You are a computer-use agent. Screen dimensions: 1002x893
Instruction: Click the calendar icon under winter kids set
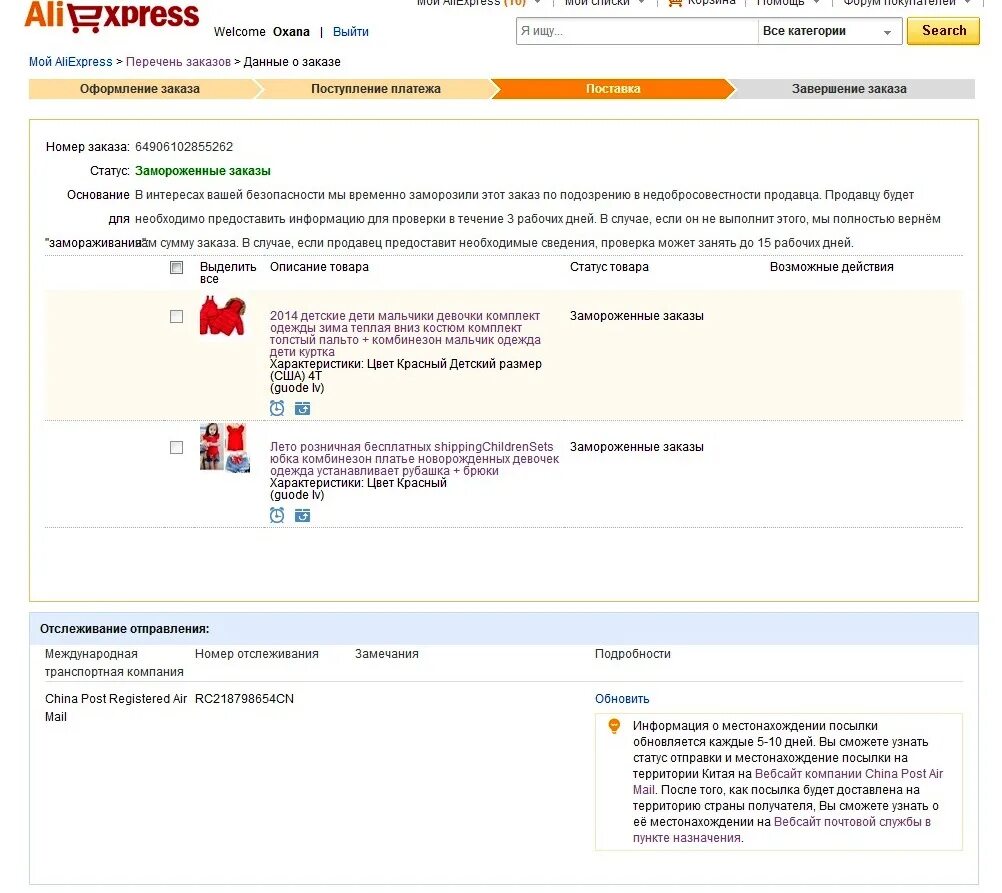302,408
